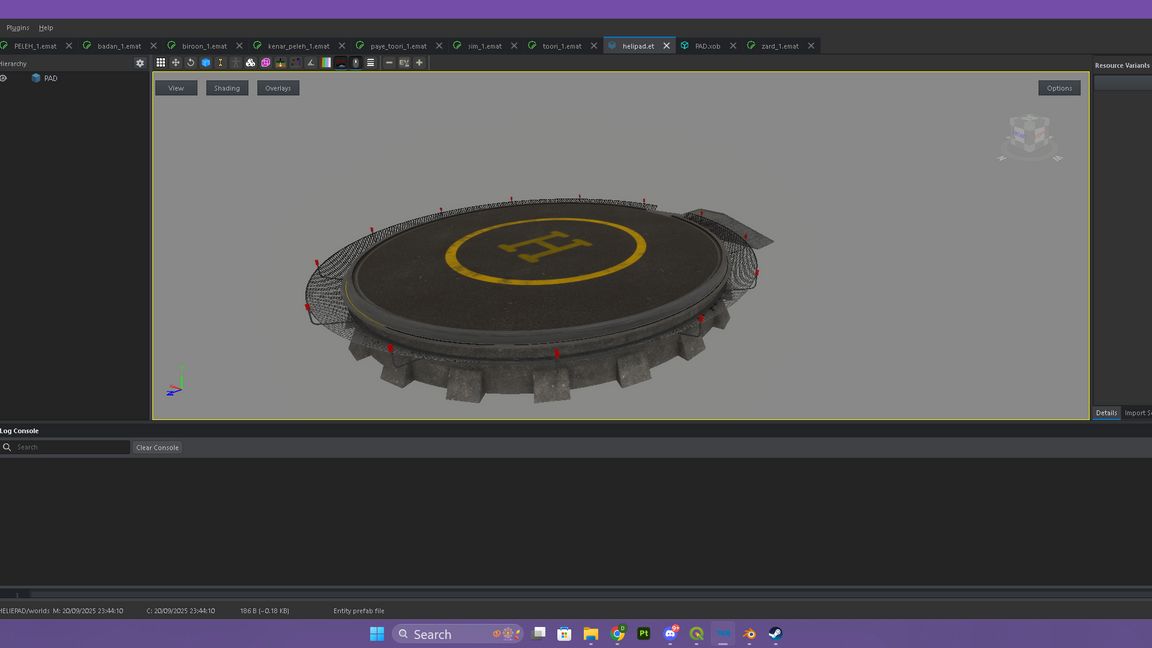Click the color spectrum toolbar icon
The height and width of the screenshot is (648, 1152).
[x=326, y=63]
